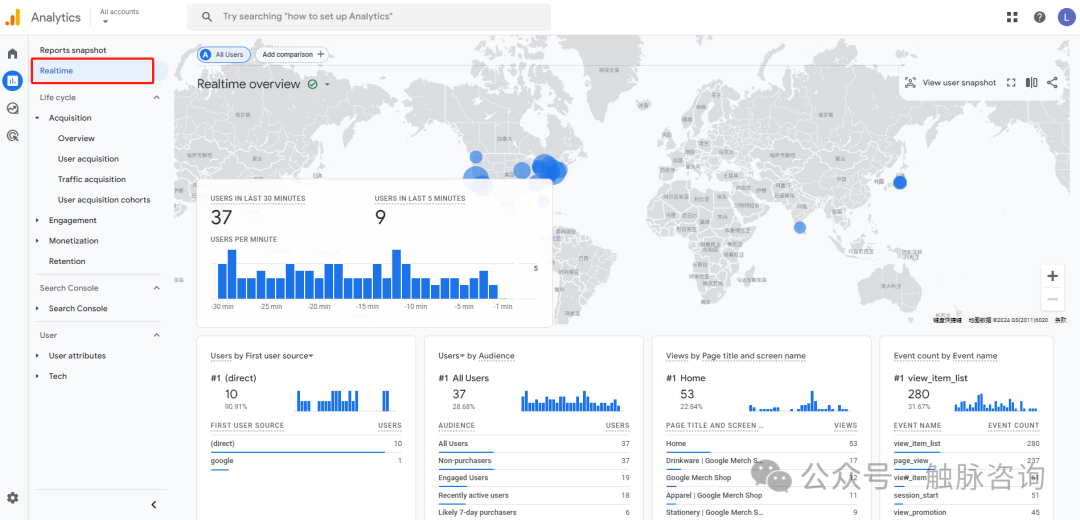Image resolution: width=1080 pixels, height=520 pixels.
Task: Click the compare columns icon
Action: (1031, 83)
